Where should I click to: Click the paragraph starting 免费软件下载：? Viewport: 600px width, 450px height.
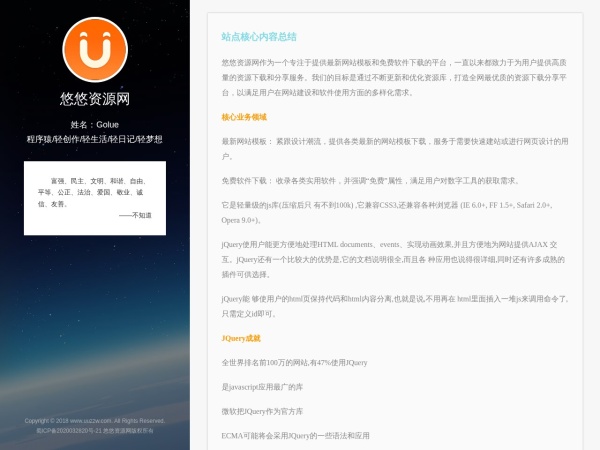click(370, 181)
